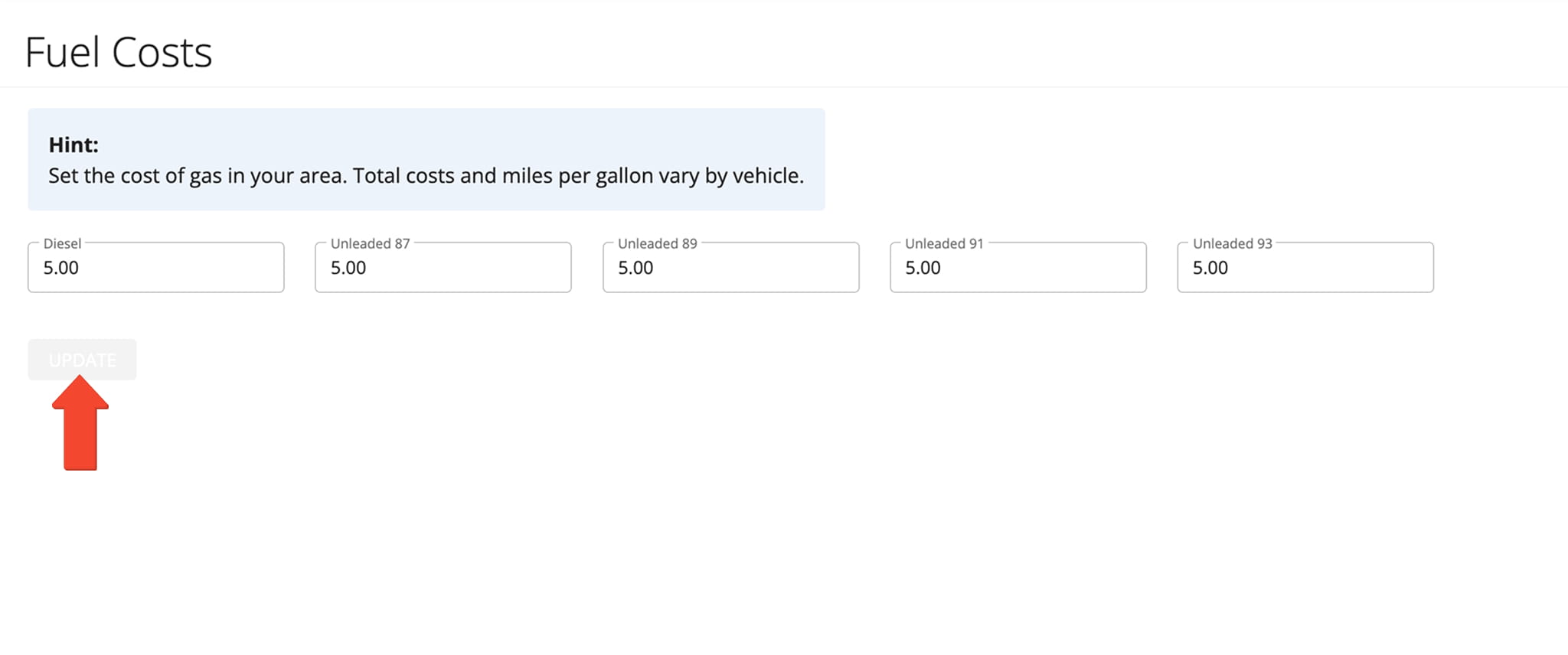Activate the Unleaded 93 price field

click(x=1305, y=267)
